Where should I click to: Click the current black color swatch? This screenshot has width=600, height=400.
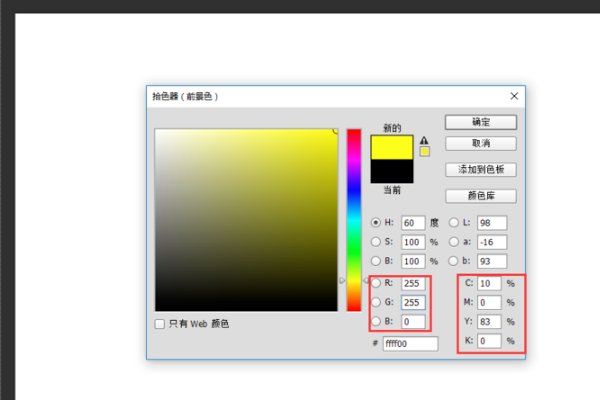(x=391, y=171)
